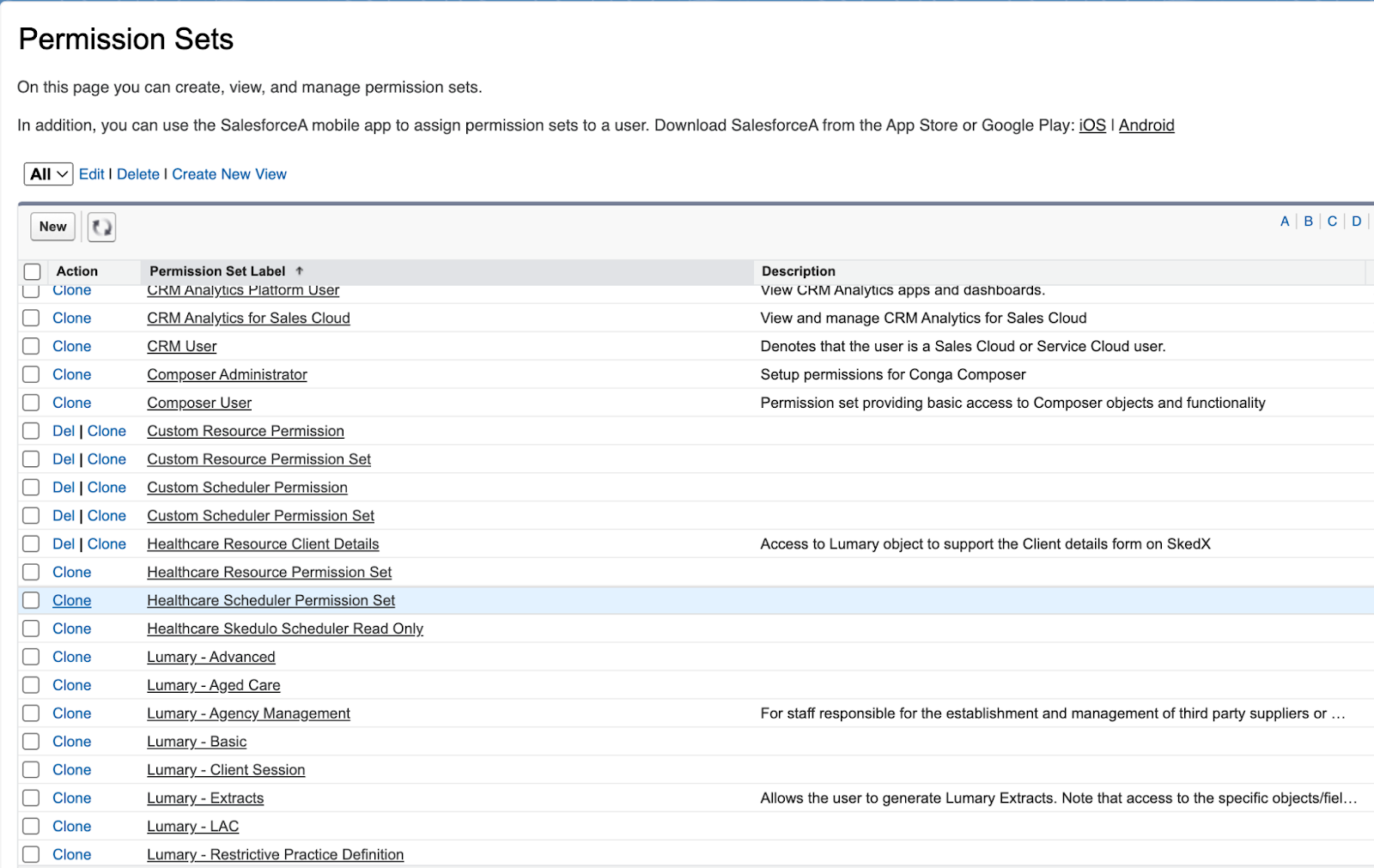
Task: Open Custom Resource Permission Set
Action: pos(258,459)
